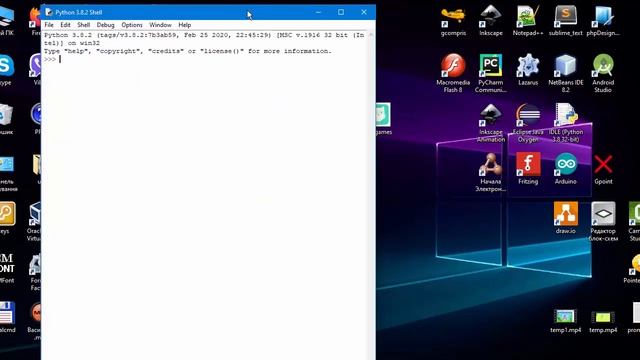Open the Window menu

160,25
